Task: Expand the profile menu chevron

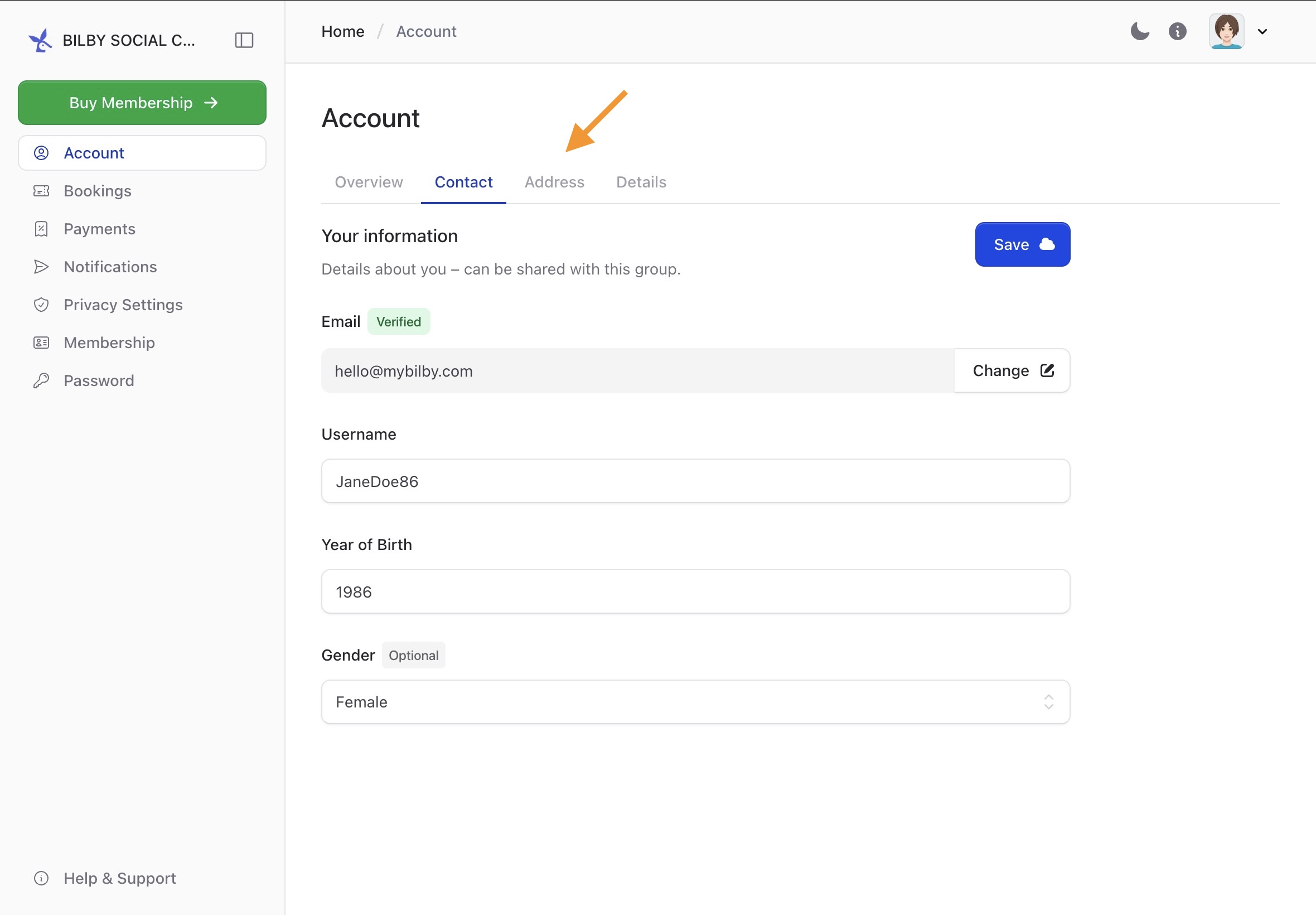Action: click(x=1262, y=32)
